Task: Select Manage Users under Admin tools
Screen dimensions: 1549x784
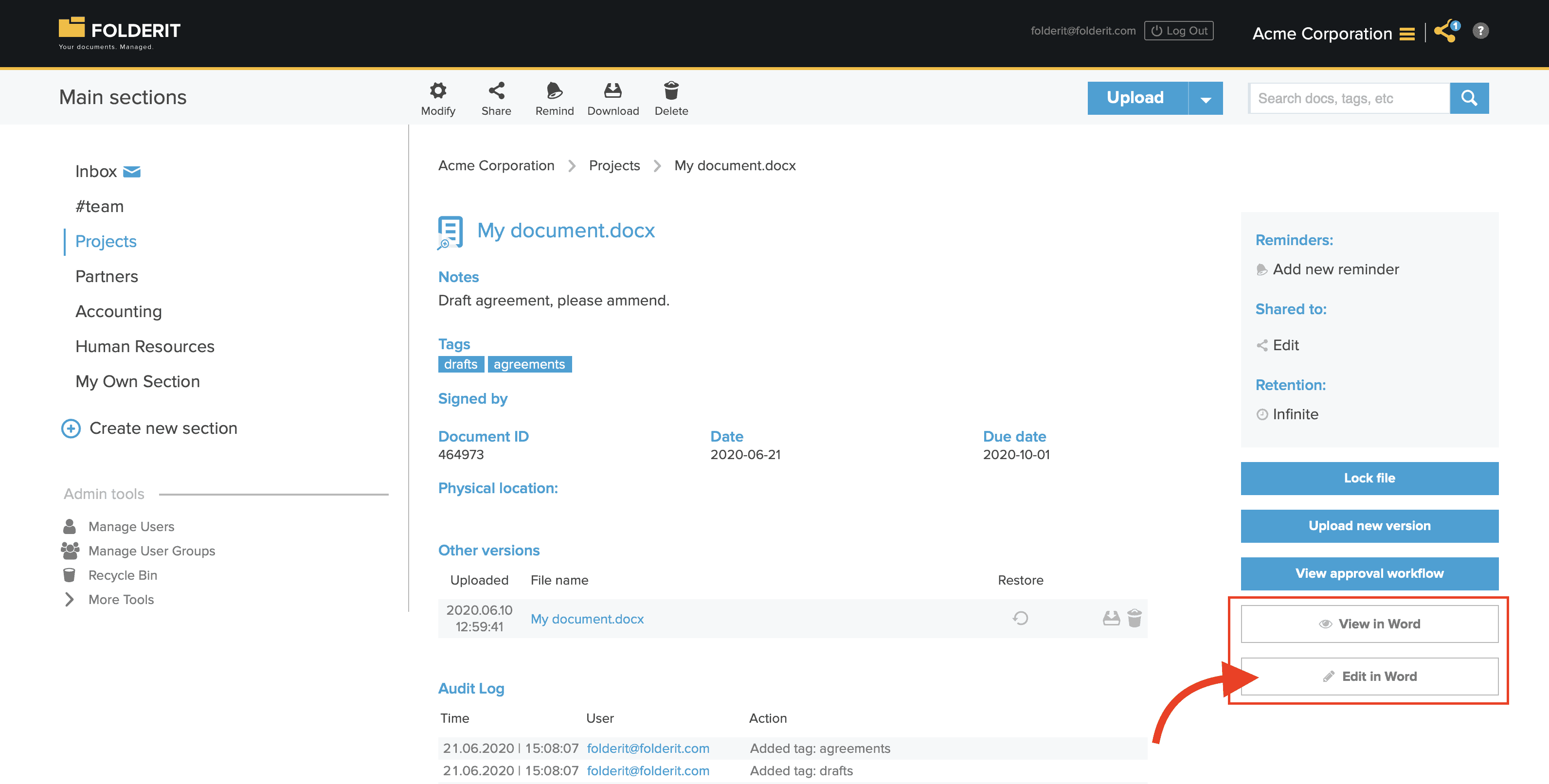Action: [131, 526]
